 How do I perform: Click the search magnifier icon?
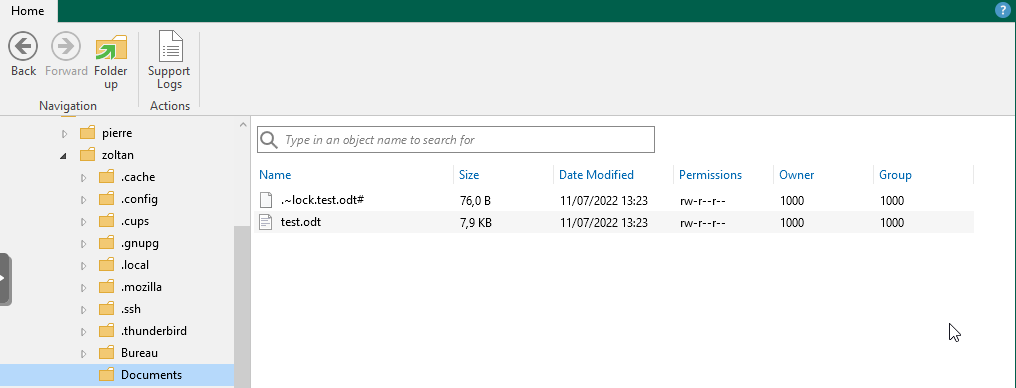point(268,139)
